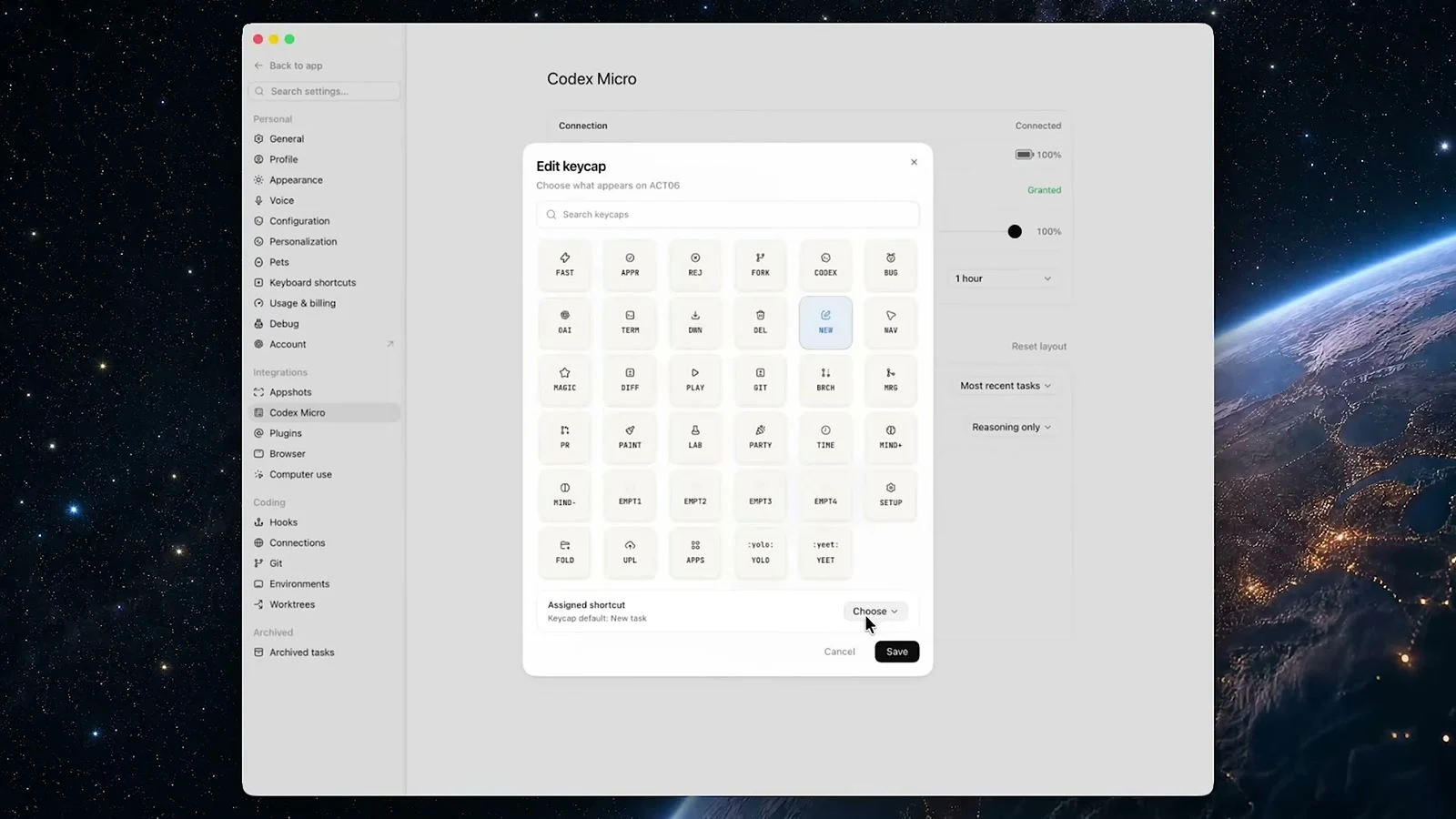Select the REJ keycap
The image size is (1456, 819).
(695, 265)
